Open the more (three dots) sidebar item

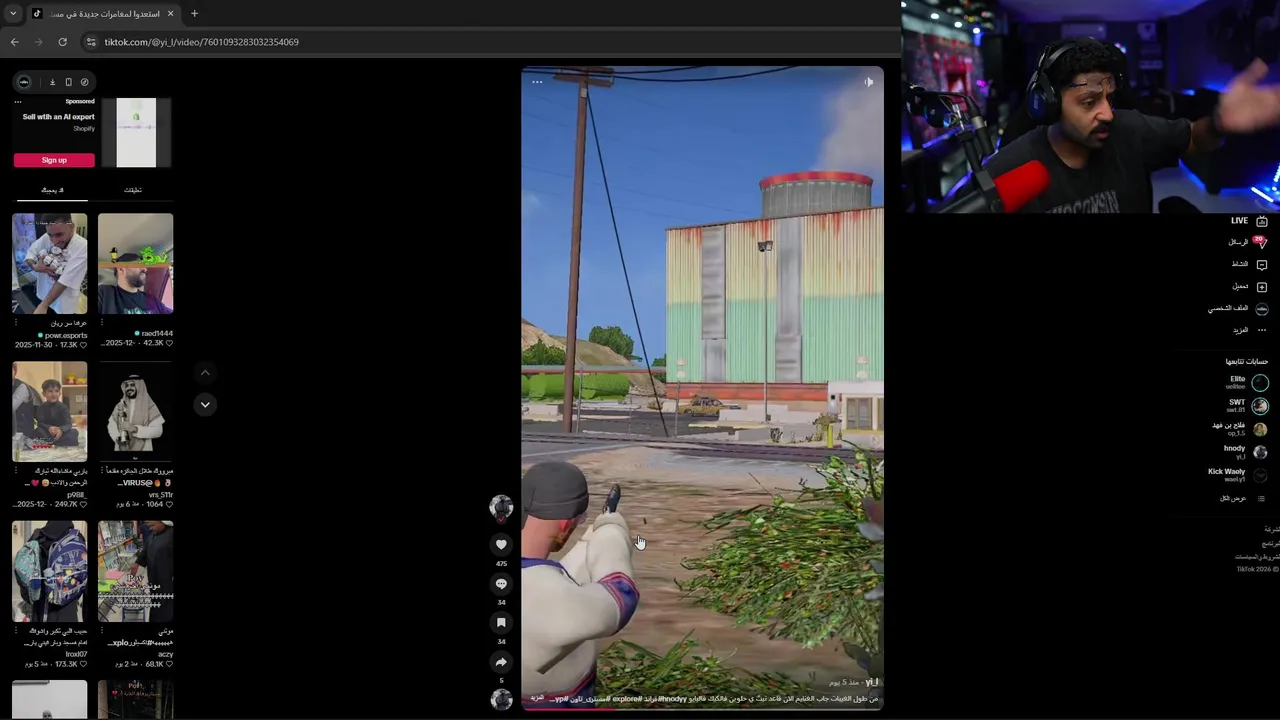coord(1249,330)
